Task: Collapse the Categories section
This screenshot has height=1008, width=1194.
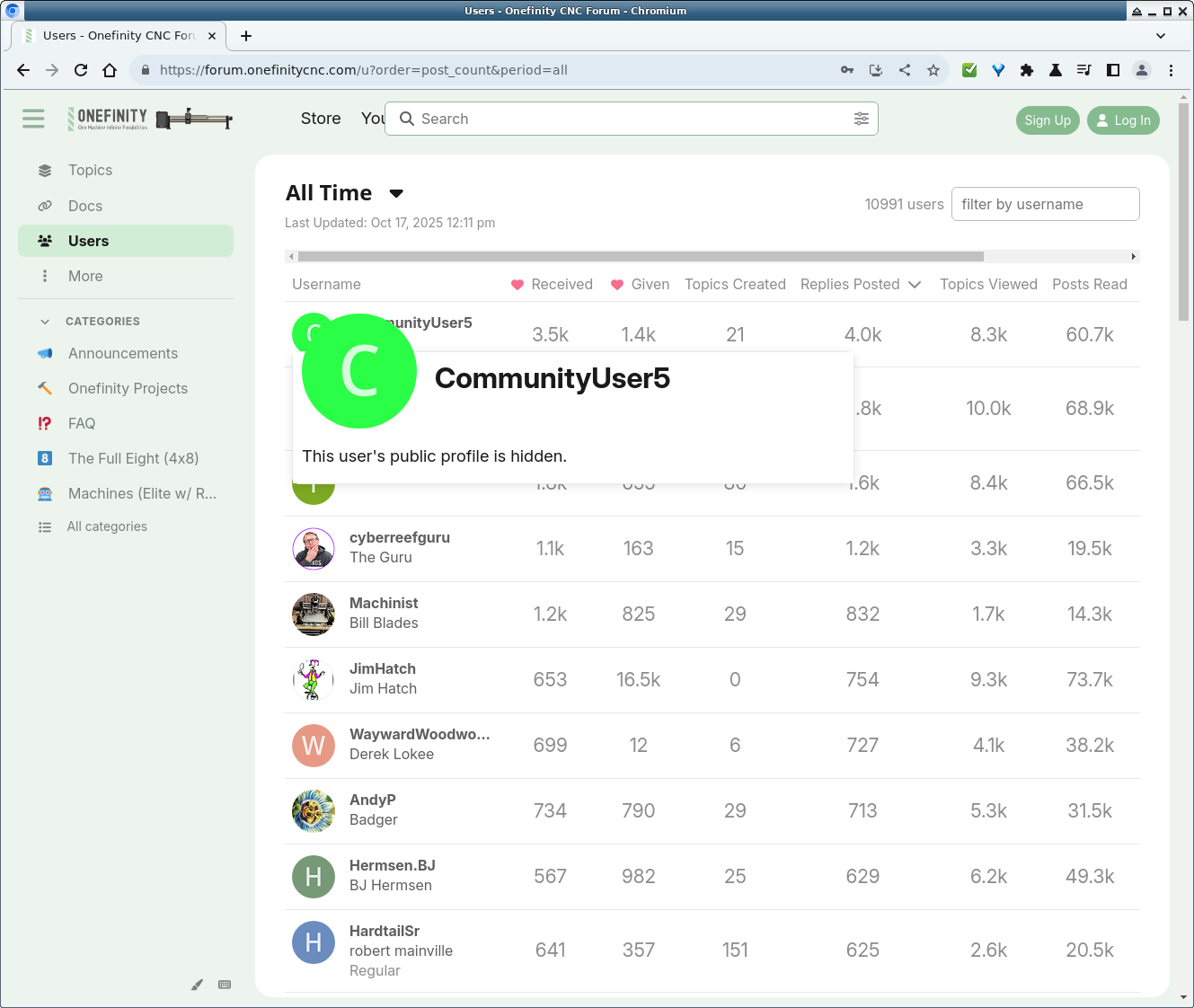Action: tap(45, 322)
